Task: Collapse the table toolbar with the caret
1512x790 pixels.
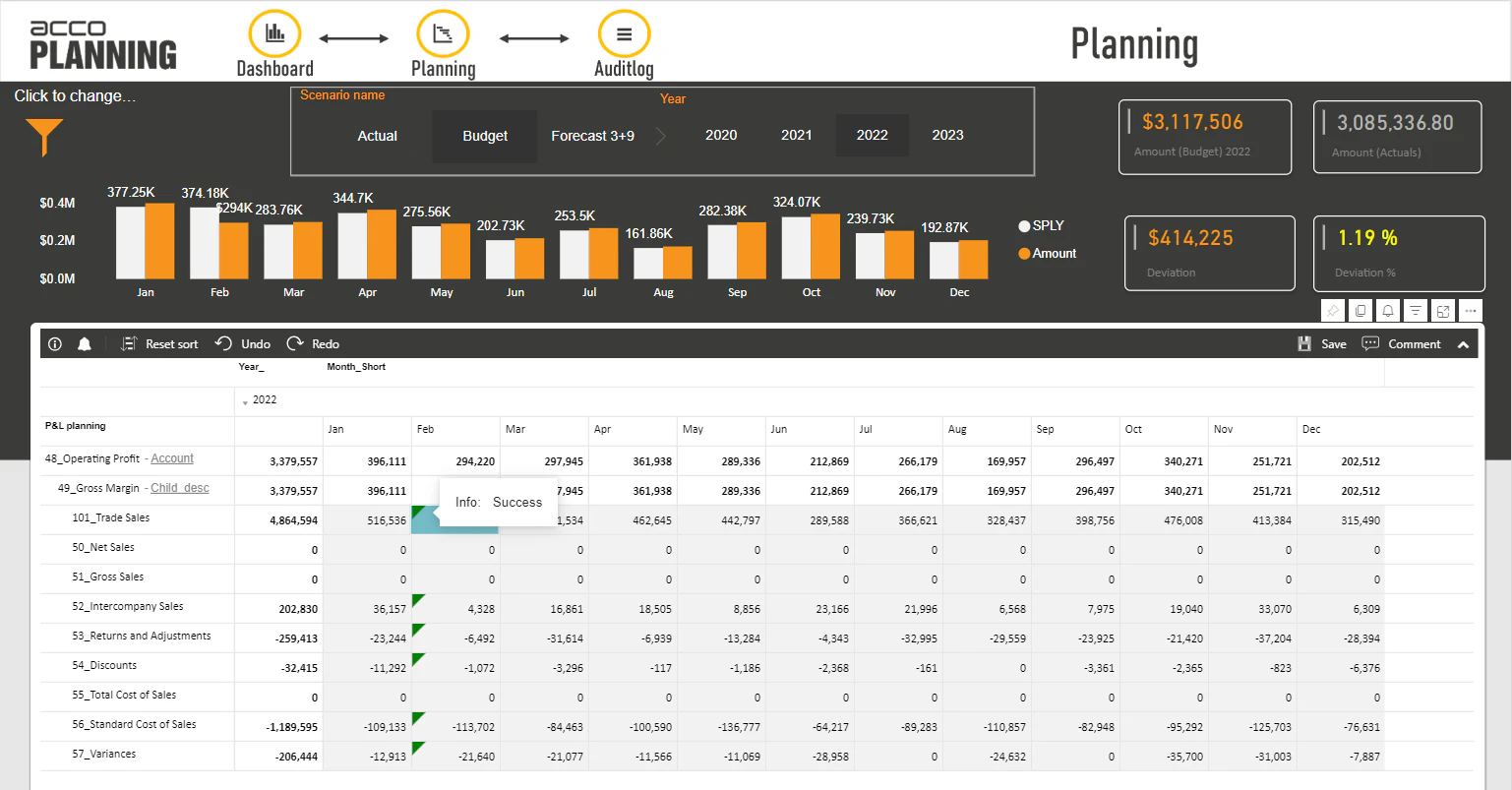Action: click(x=1464, y=343)
